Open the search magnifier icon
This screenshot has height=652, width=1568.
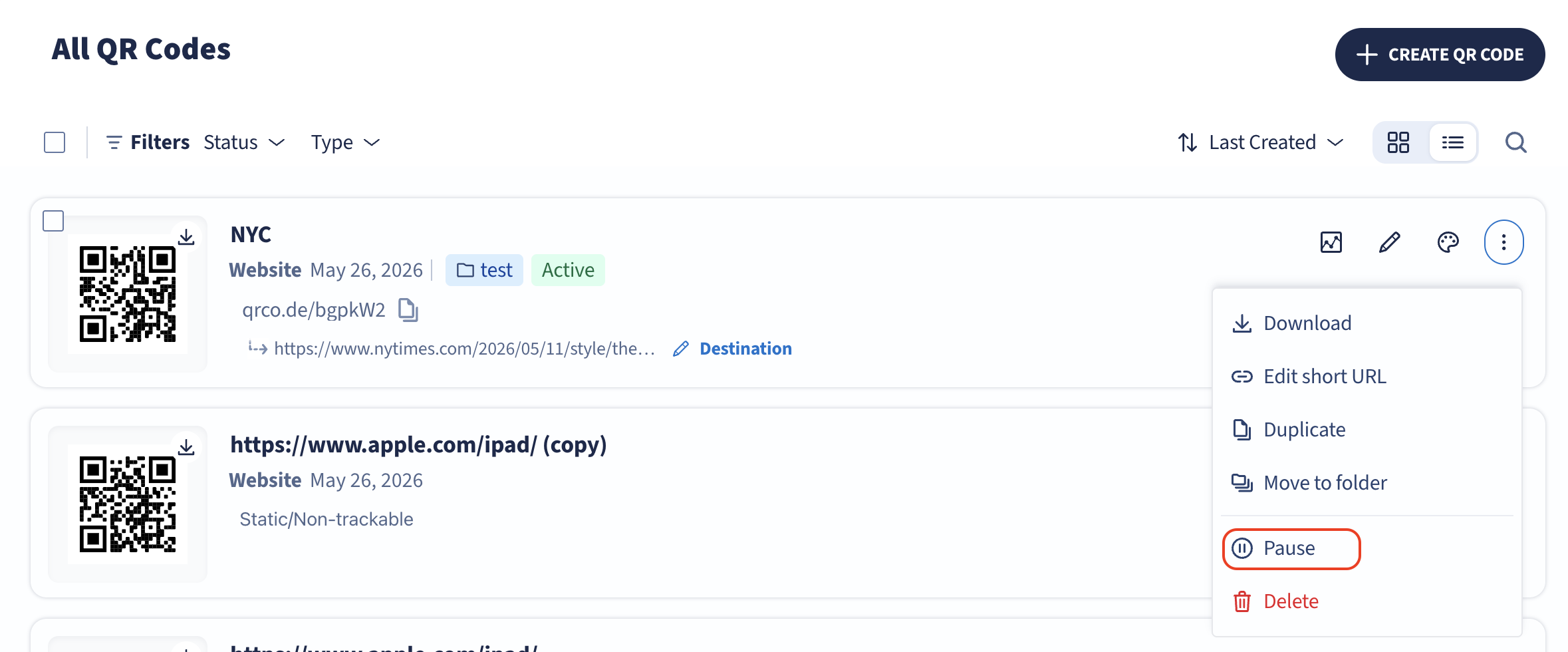coord(1515,142)
